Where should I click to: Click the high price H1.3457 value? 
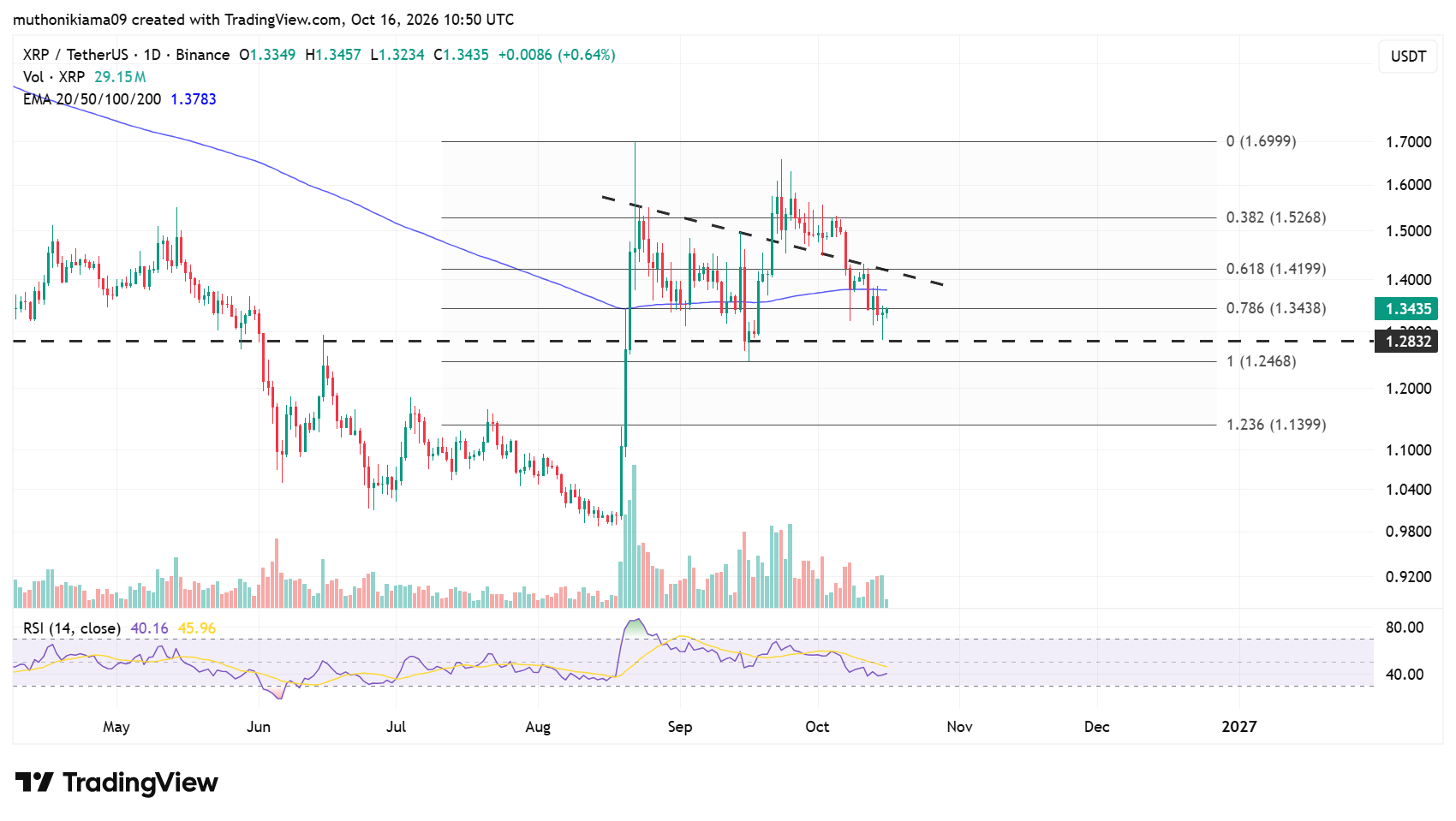pos(333,55)
